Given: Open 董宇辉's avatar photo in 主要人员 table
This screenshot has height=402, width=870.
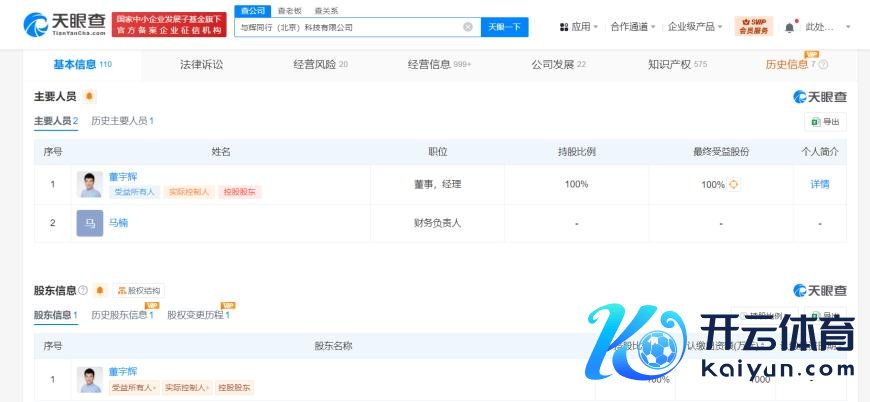Looking at the screenshot, I should [x=89, y=184].
